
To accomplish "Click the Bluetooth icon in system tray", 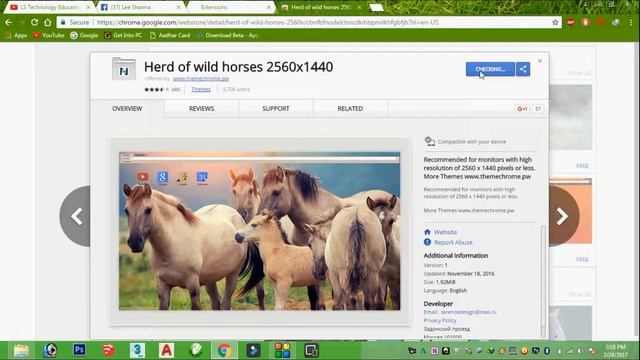I will coord(547,351).
